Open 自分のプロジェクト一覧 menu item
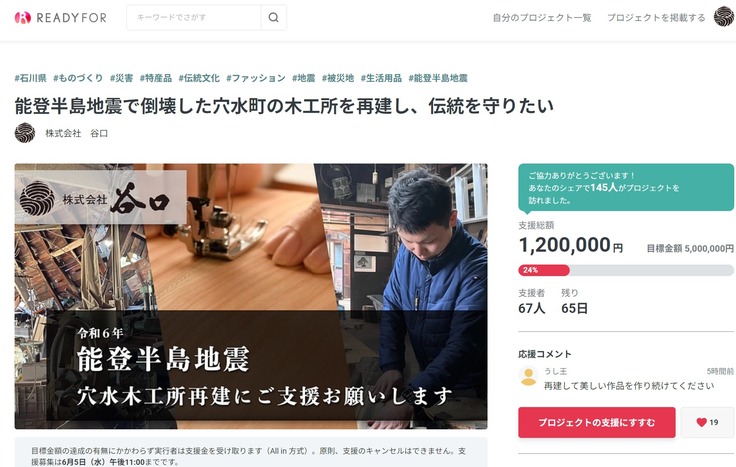 [542, 18]
